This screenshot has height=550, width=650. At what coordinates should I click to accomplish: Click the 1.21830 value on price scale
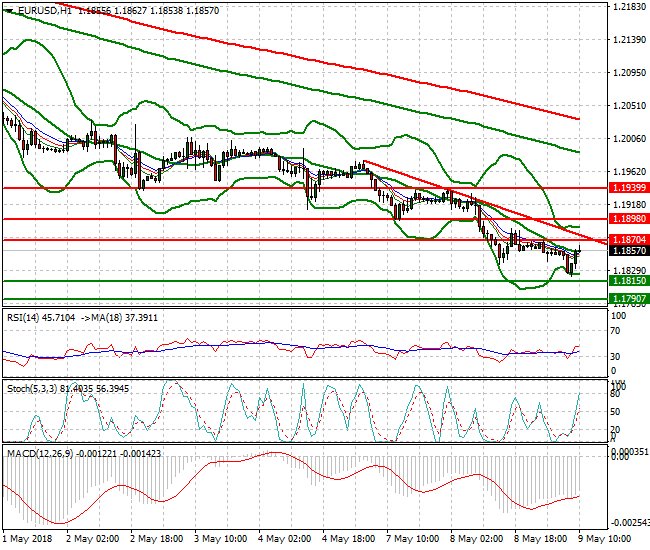[x=627, y=7]
